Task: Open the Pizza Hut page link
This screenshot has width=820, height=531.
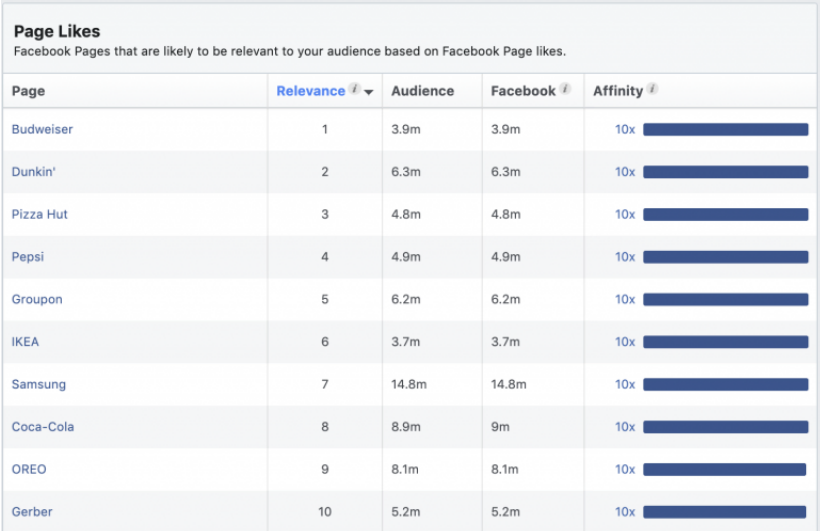Action: tap(40, 214)
